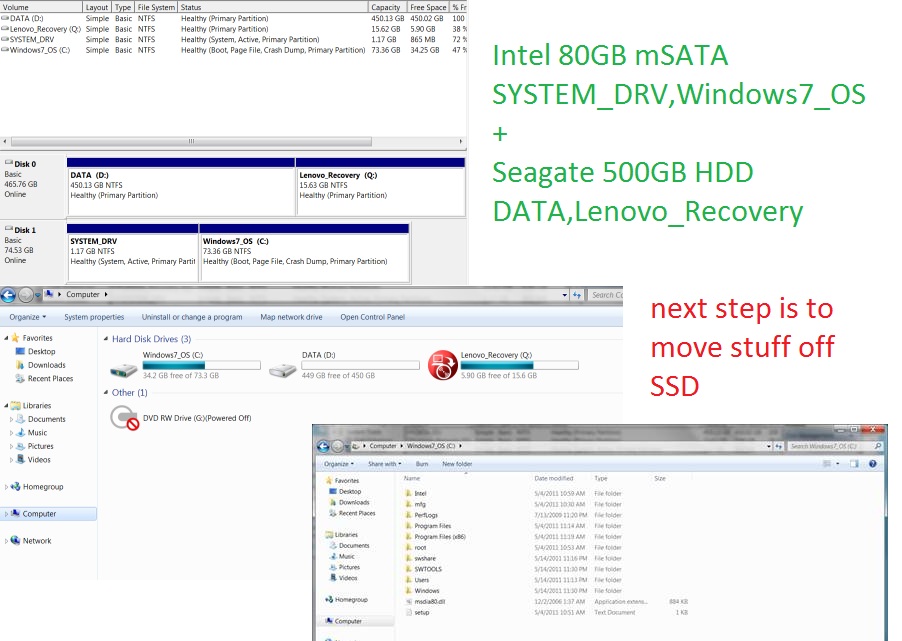Open view options dropdown arrow in C: window

pos(838,464)
